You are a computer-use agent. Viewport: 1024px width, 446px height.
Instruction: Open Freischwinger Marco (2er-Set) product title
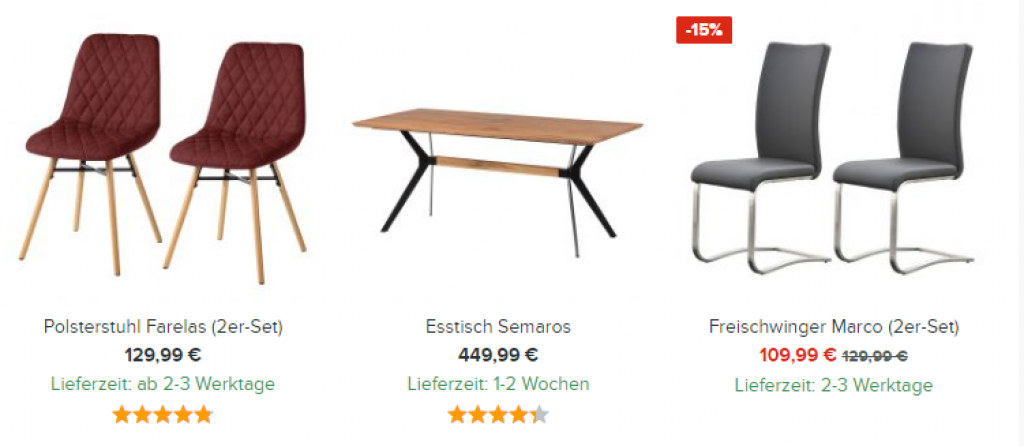click(x=834, y=327)
